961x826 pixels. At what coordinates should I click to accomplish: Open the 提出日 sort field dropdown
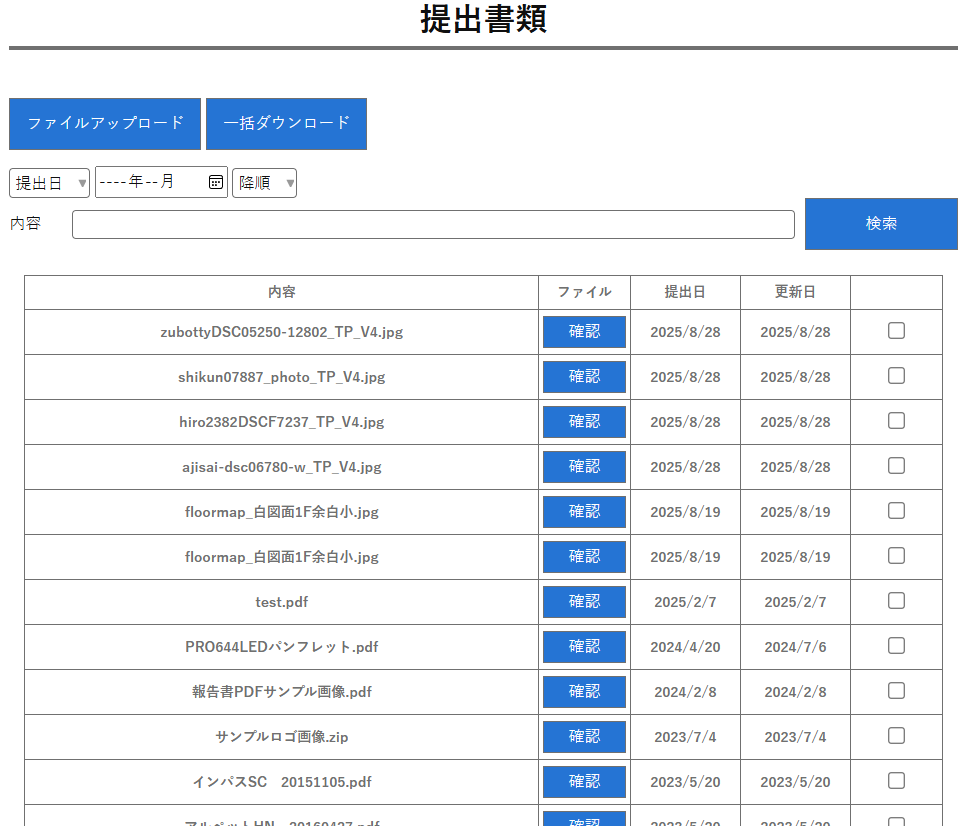click(x=49, y=183)
